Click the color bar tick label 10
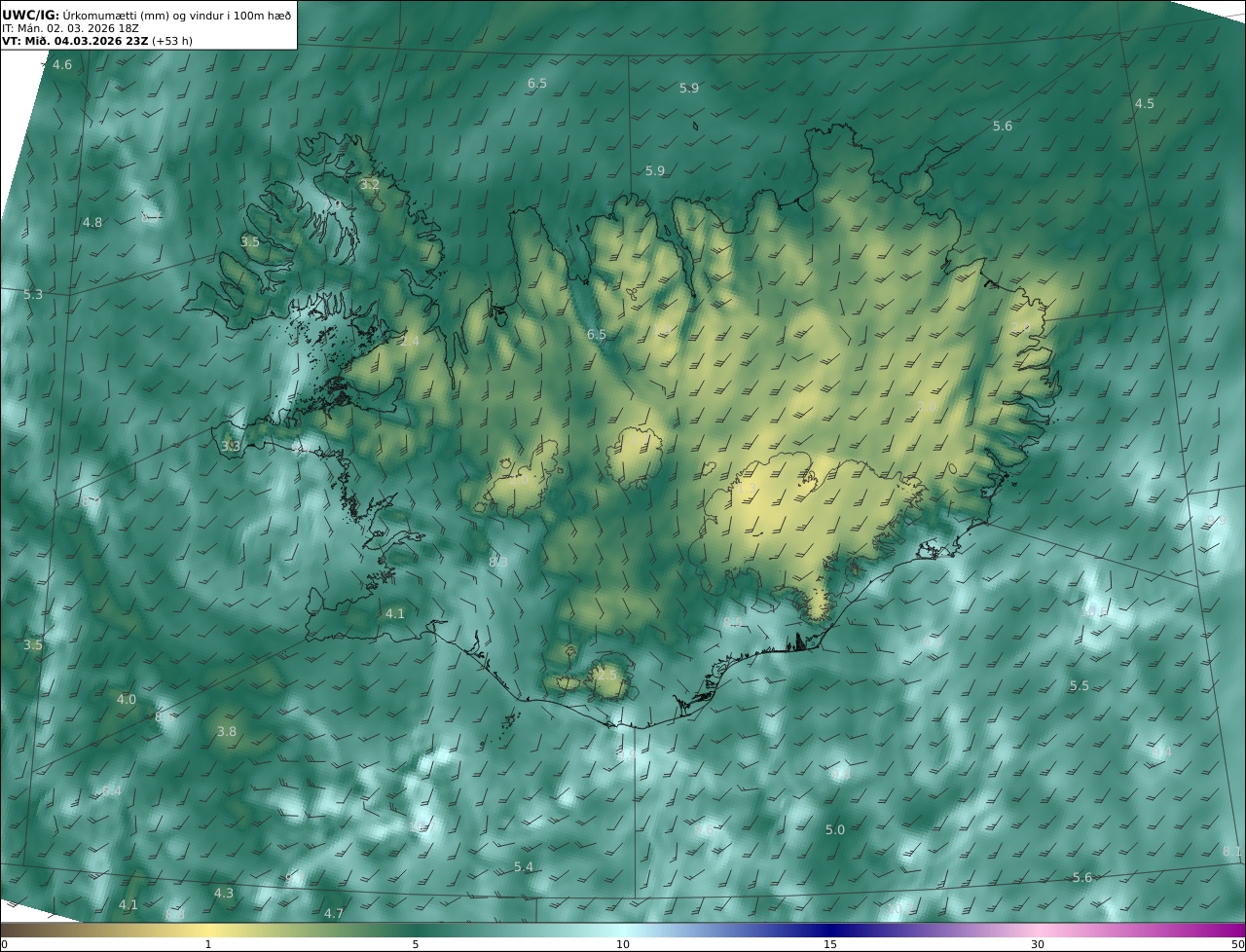This screenshot has width=1246, height=952. pos(623,944)
